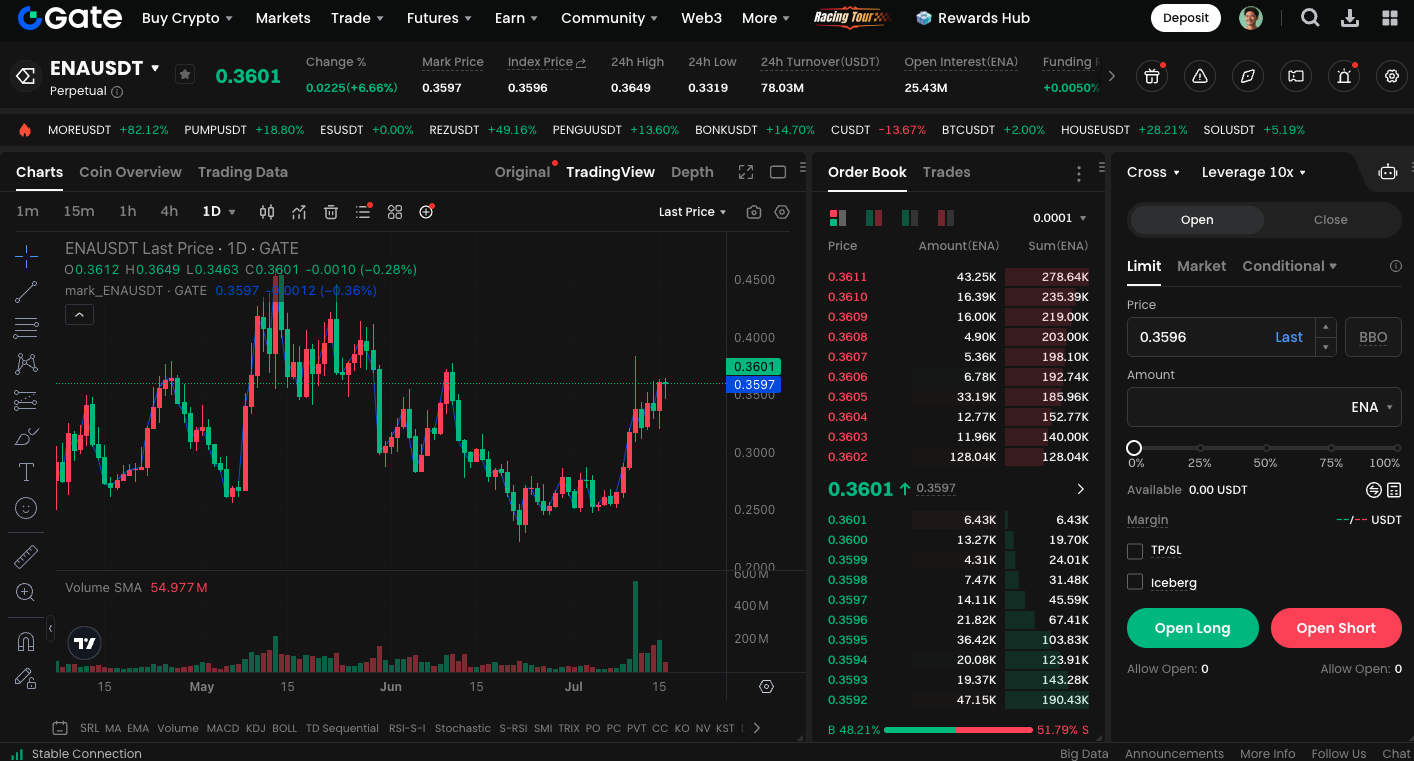Switch to the Trading Data tab
This screenshot has height=761, width=1414.
point(243,172)
